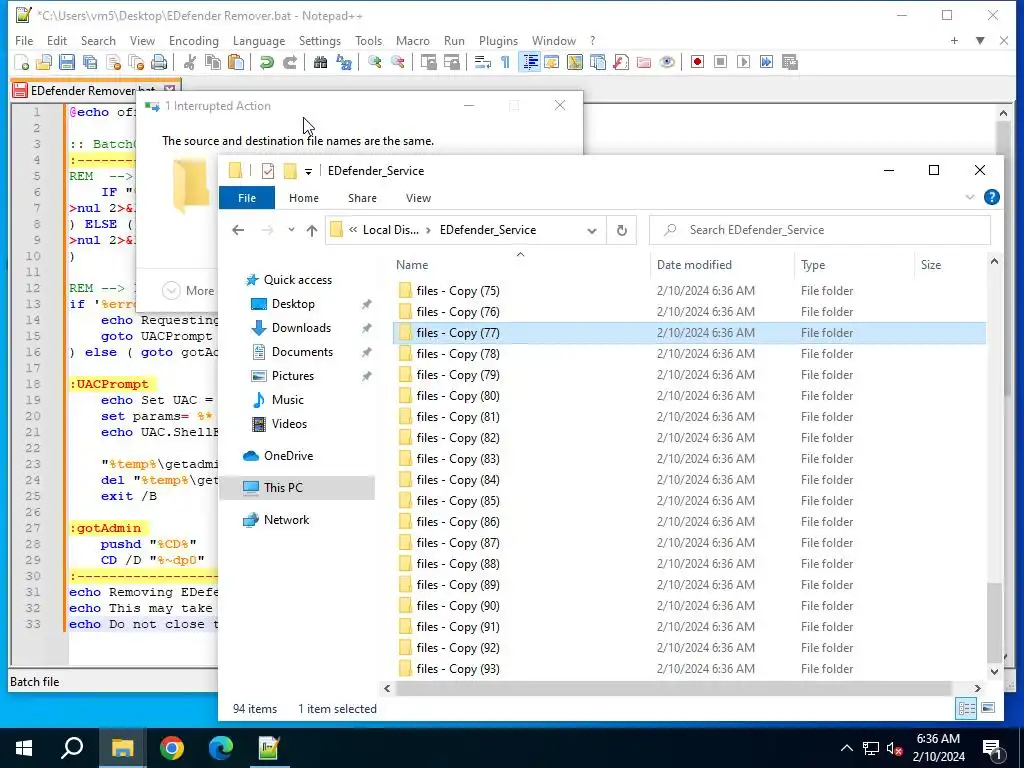The height and width of the screenshot is (768, 1024).
Task: Open Customize Quick Access Toolbar dropdown
Action: [x=308, y=171]
